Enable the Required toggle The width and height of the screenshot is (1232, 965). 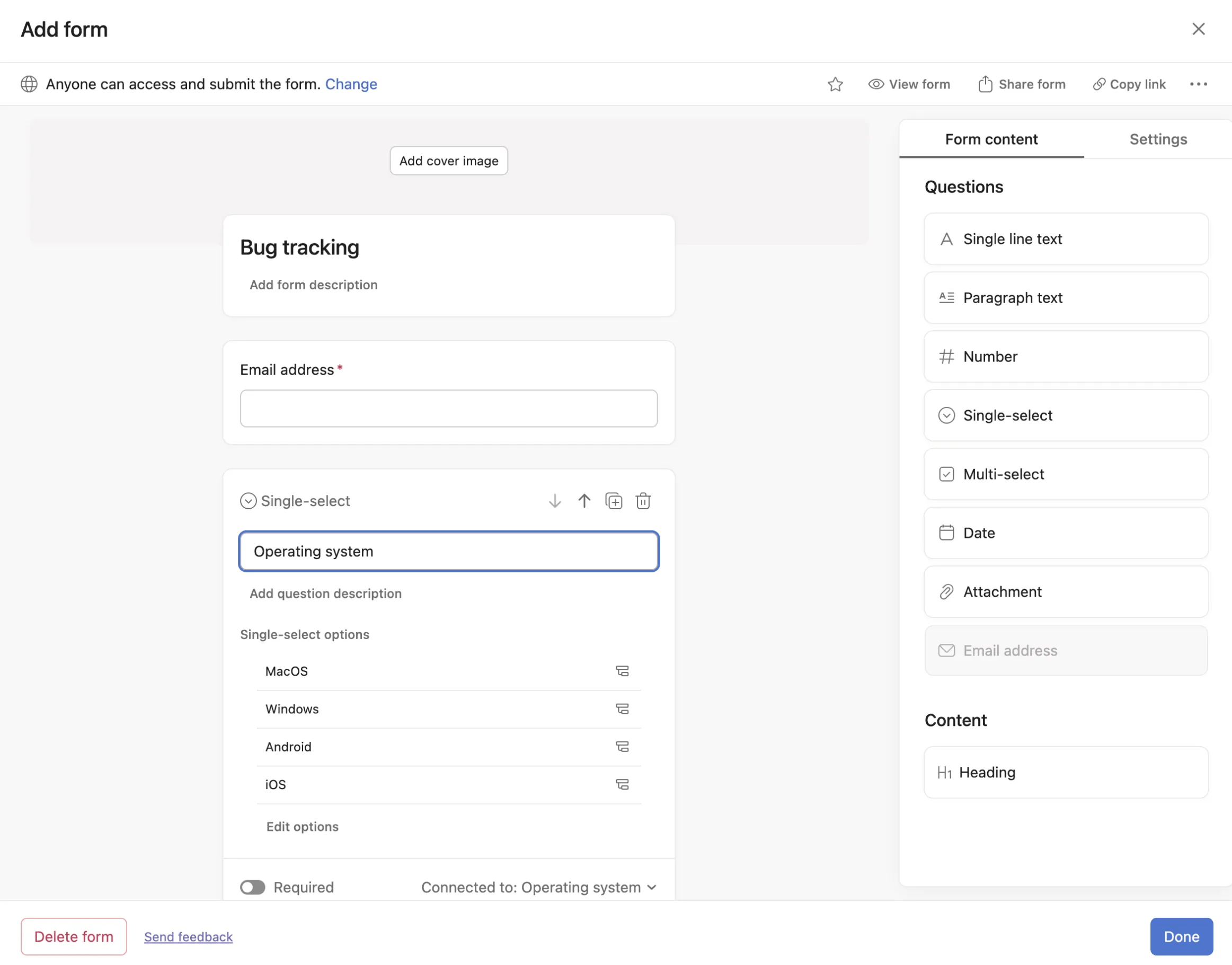pos(253,887)
